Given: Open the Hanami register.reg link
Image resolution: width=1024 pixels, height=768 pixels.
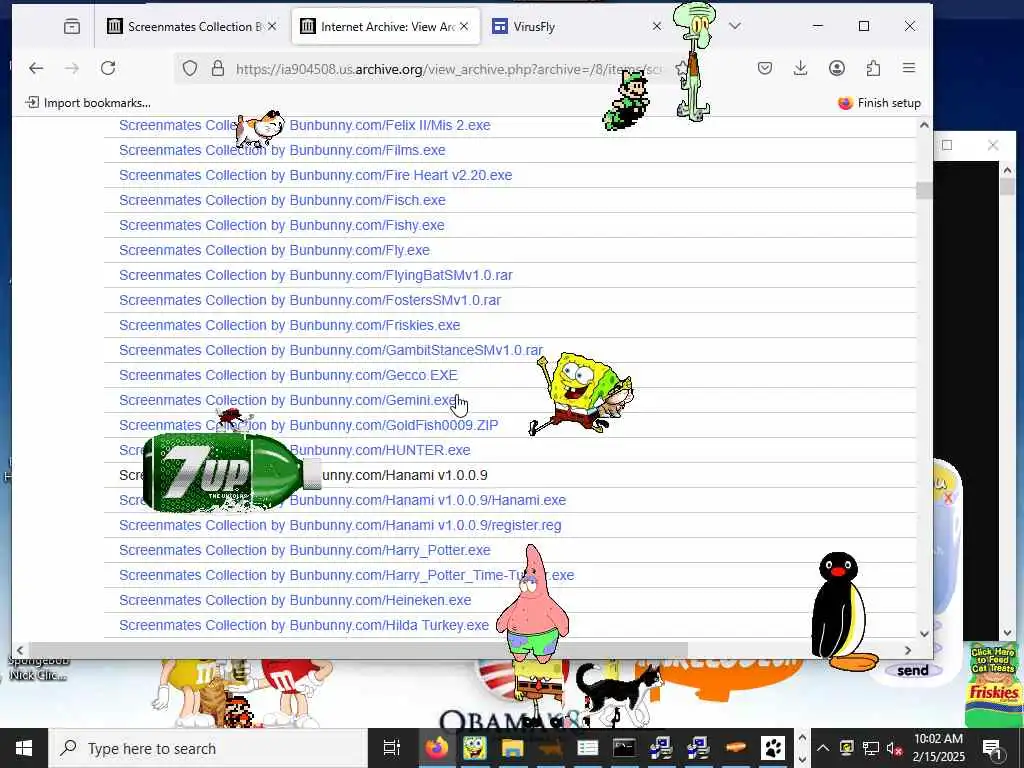Looking at the screenshot, I should [340, 525].
